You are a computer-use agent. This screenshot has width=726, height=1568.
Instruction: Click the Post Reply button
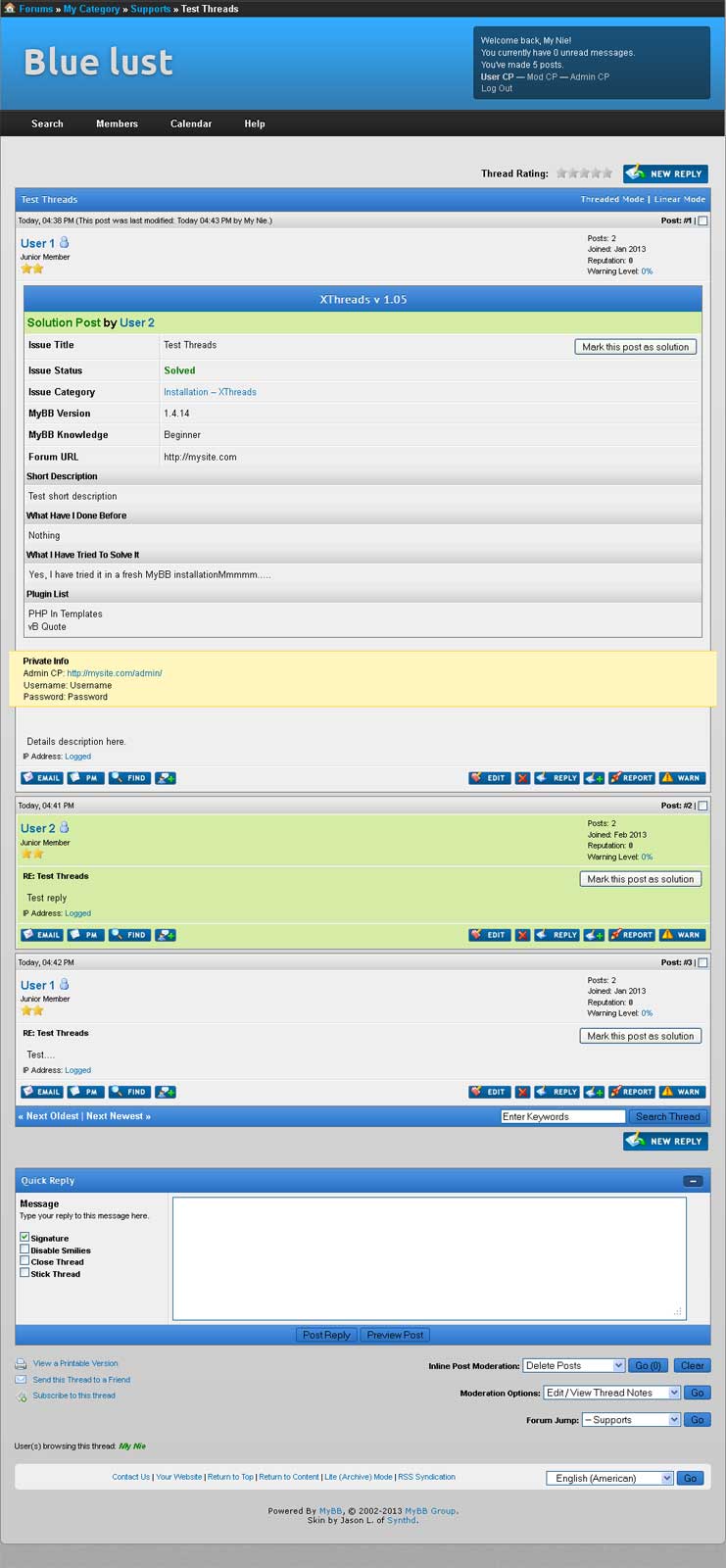coord(326,1335)
